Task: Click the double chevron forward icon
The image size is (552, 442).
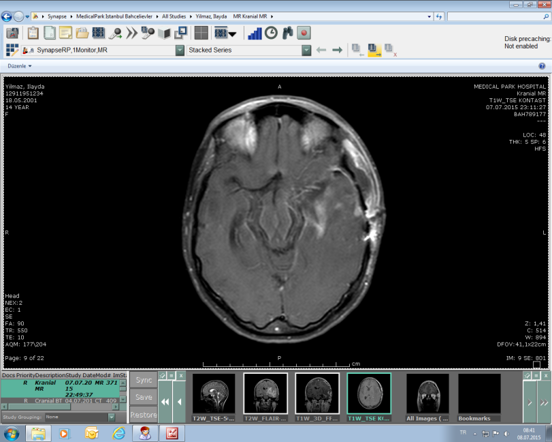Action: click(132, 33)
